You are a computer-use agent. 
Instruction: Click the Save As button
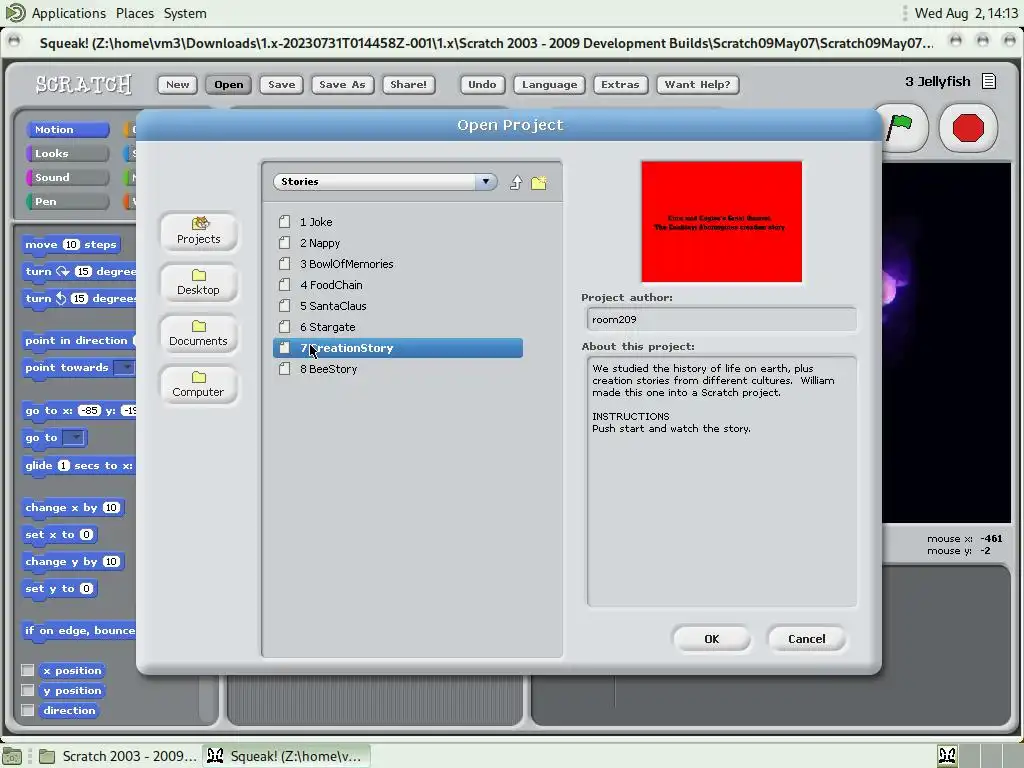point(342,84)
